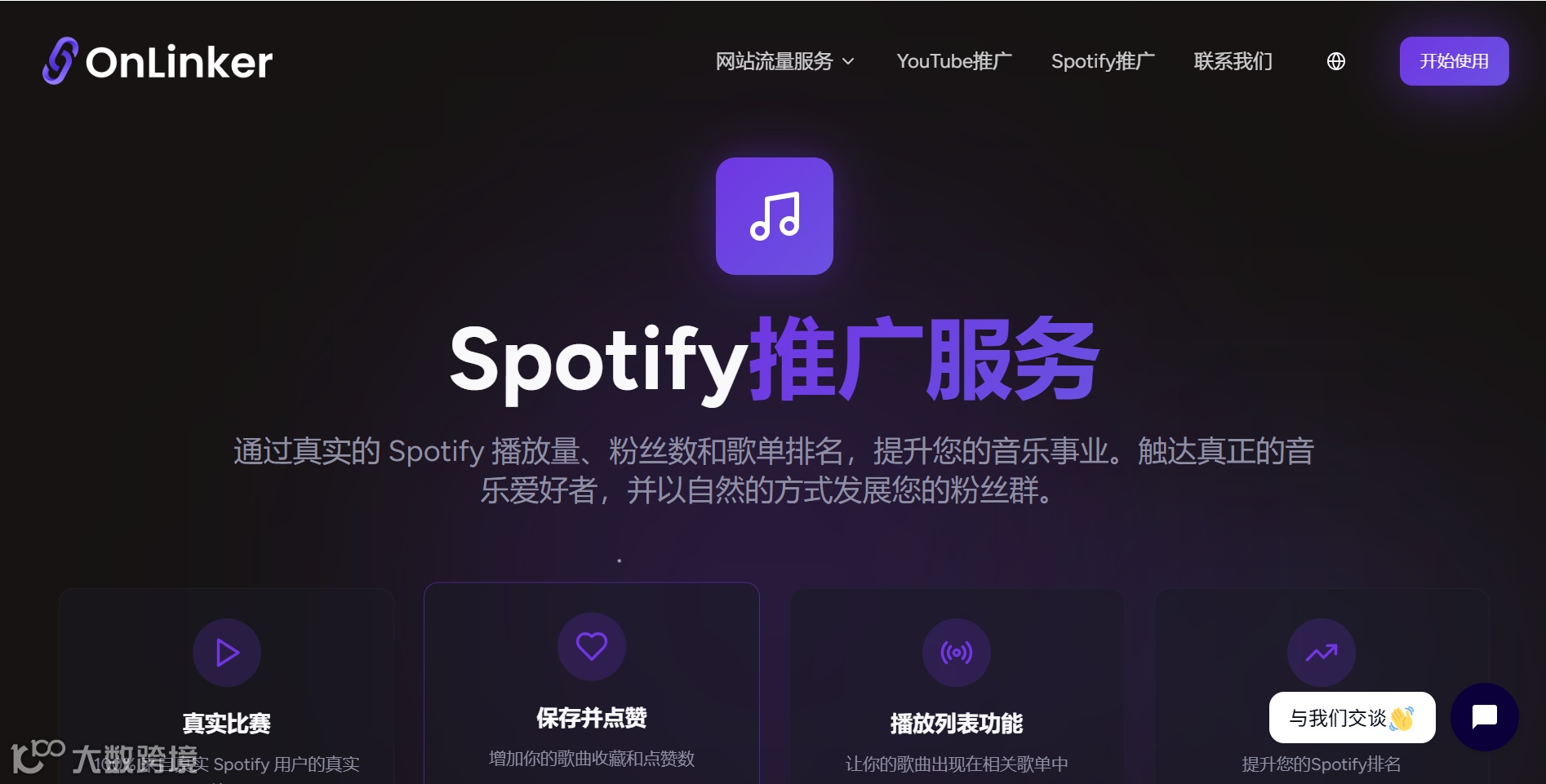This screenshot has height=784, width=1546.
Task: Select the 播放列表功能 card heading
Action: tap(957, 724)
